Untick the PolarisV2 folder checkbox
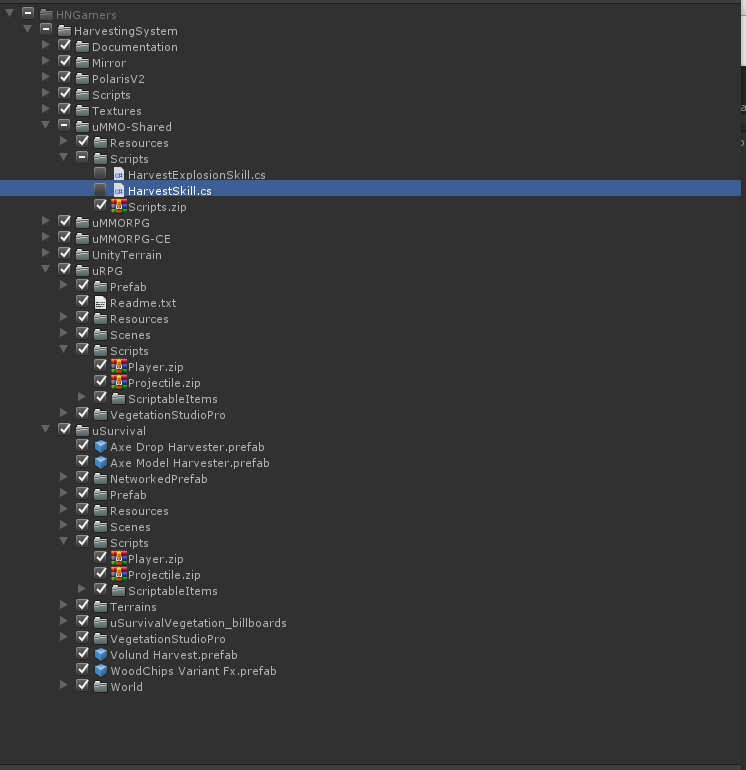 coord(65,78)
